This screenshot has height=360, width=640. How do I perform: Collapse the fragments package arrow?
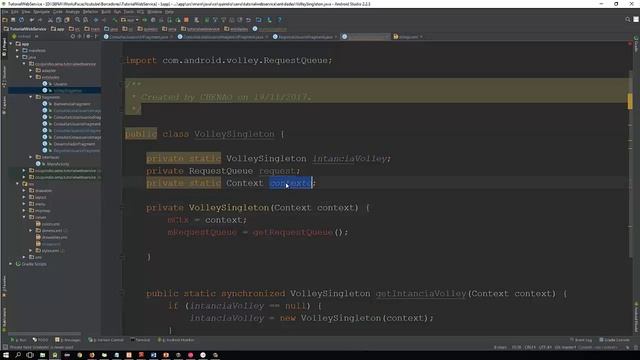31,97
